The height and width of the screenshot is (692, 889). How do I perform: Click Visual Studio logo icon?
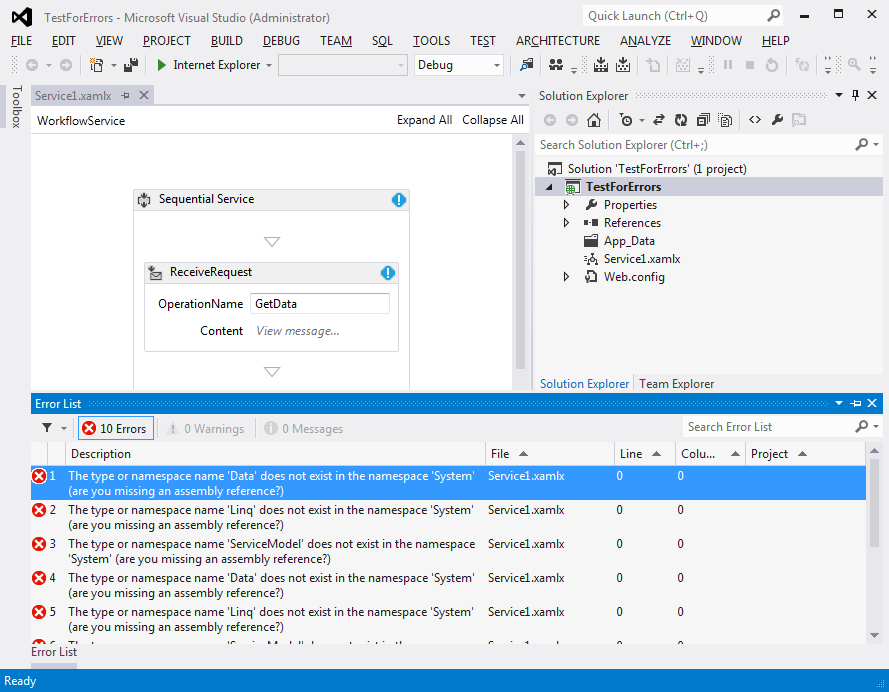[22, 18]
